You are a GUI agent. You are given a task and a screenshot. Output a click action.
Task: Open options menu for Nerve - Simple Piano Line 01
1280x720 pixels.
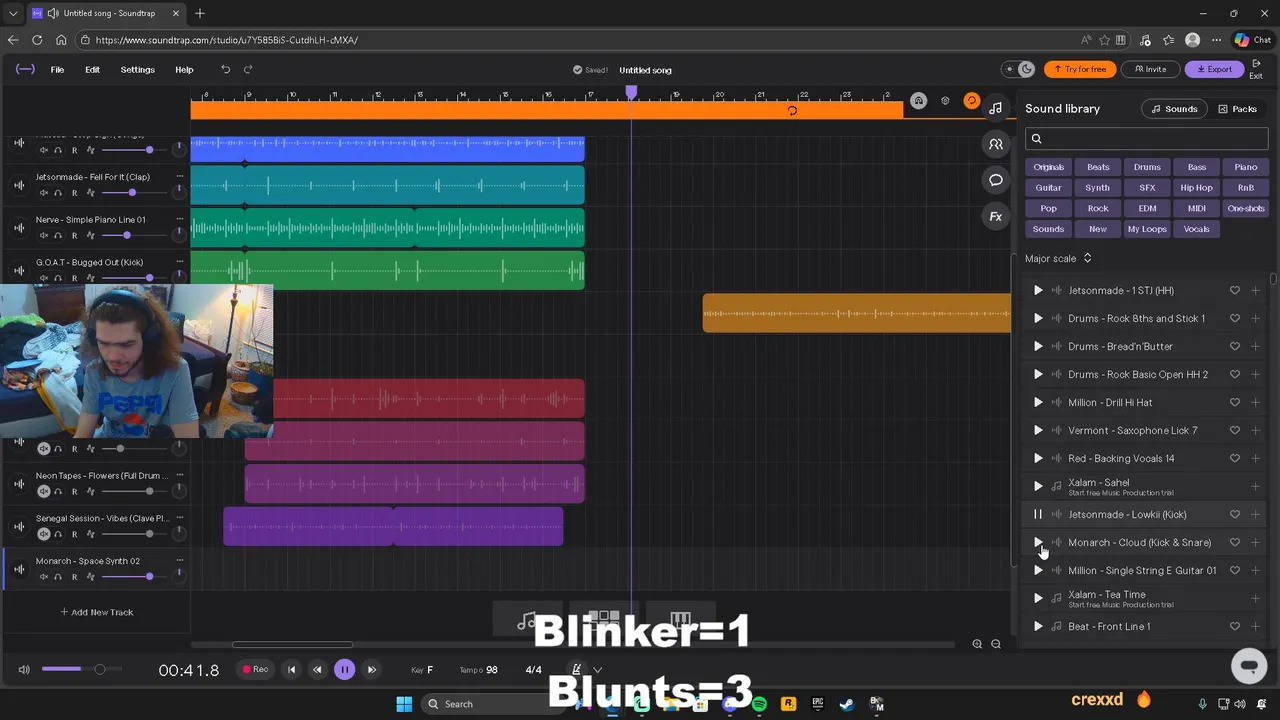pyautogui.click(x=180, y=220)
